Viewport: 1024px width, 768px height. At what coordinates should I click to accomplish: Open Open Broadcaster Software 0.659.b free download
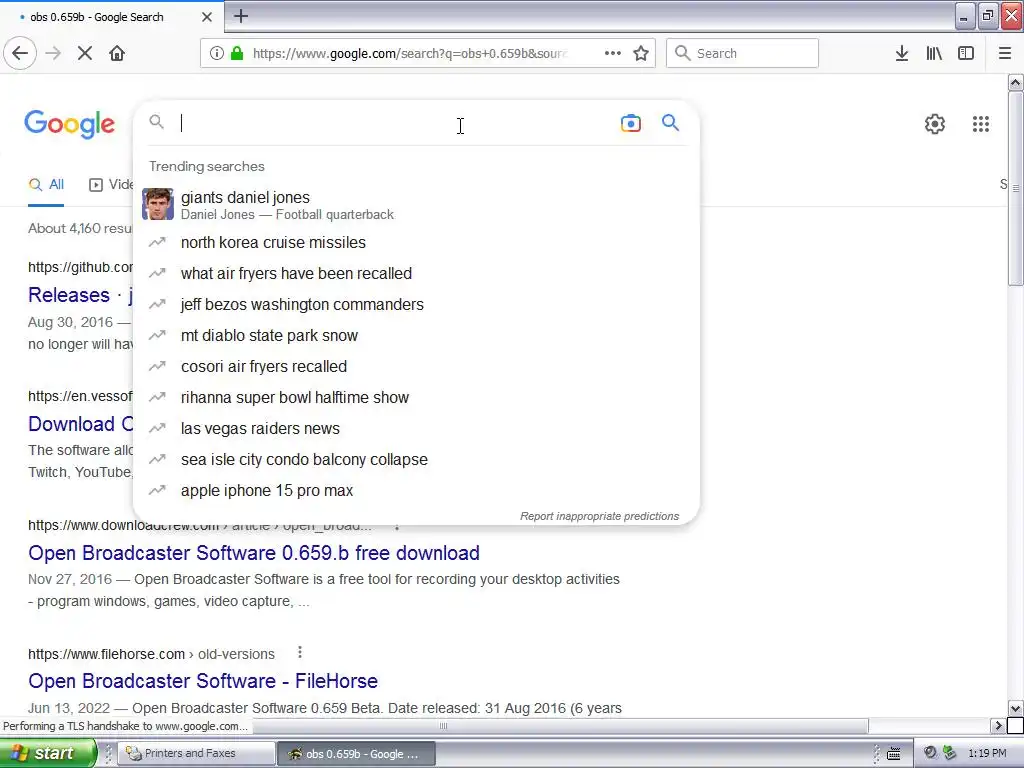pos(254,553)
